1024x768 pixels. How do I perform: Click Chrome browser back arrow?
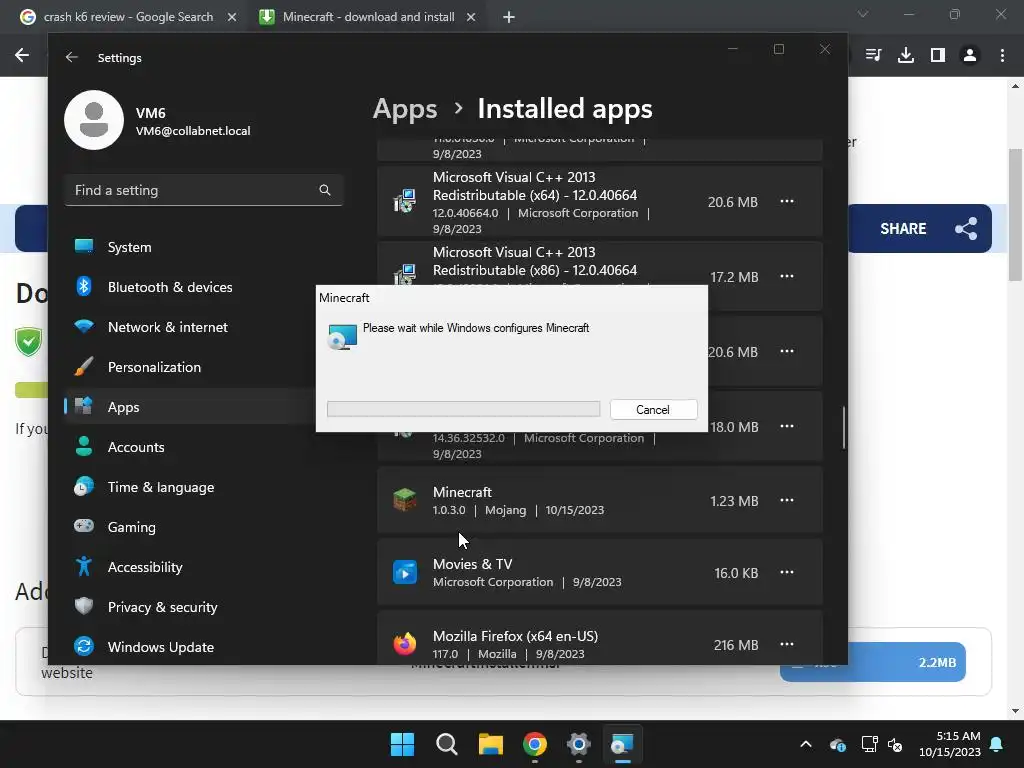click(x=22, y=55)
